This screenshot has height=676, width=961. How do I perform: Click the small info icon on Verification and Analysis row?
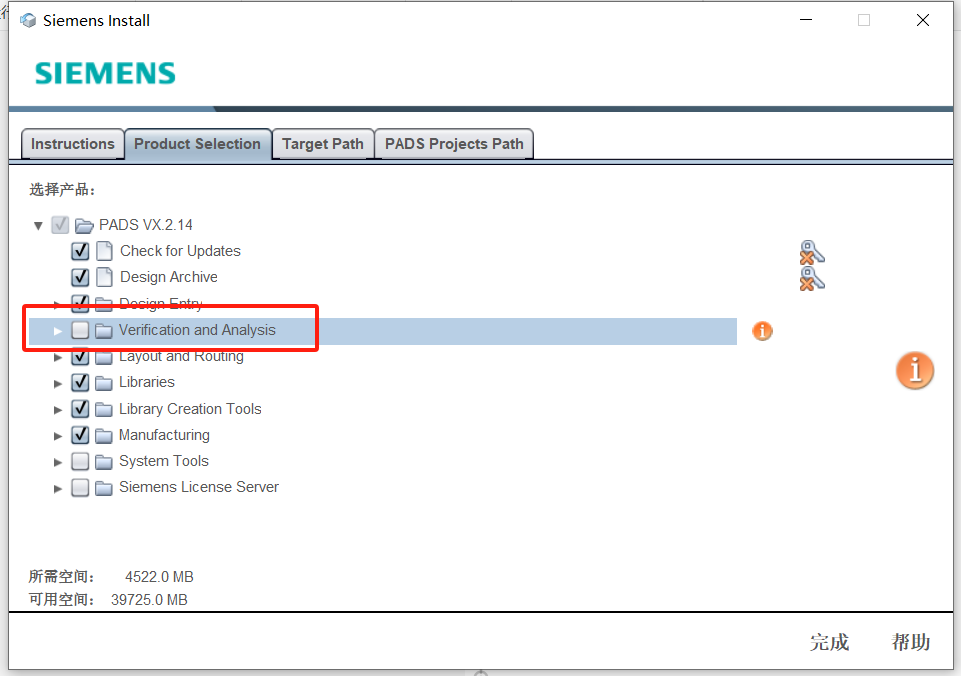coord(762,331)
